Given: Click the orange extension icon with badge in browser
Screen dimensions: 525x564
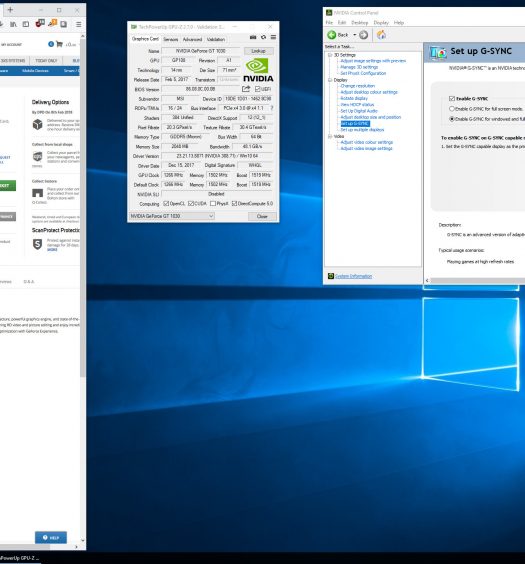Looking at the screenshot, I should [52, 23].
